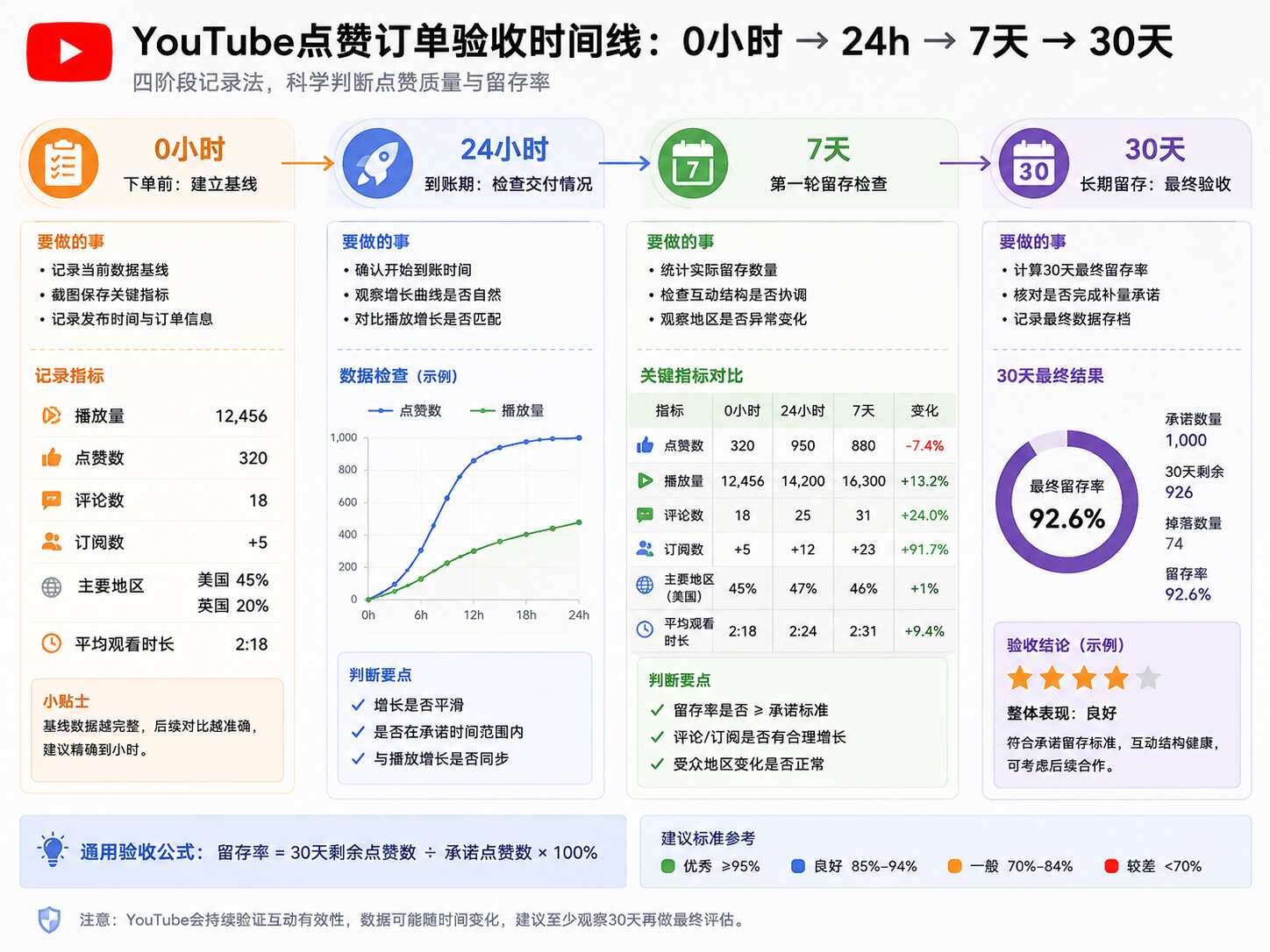
Task: Click the lightbulb icon beside 通用验收公式
Action: coord(53,849)
